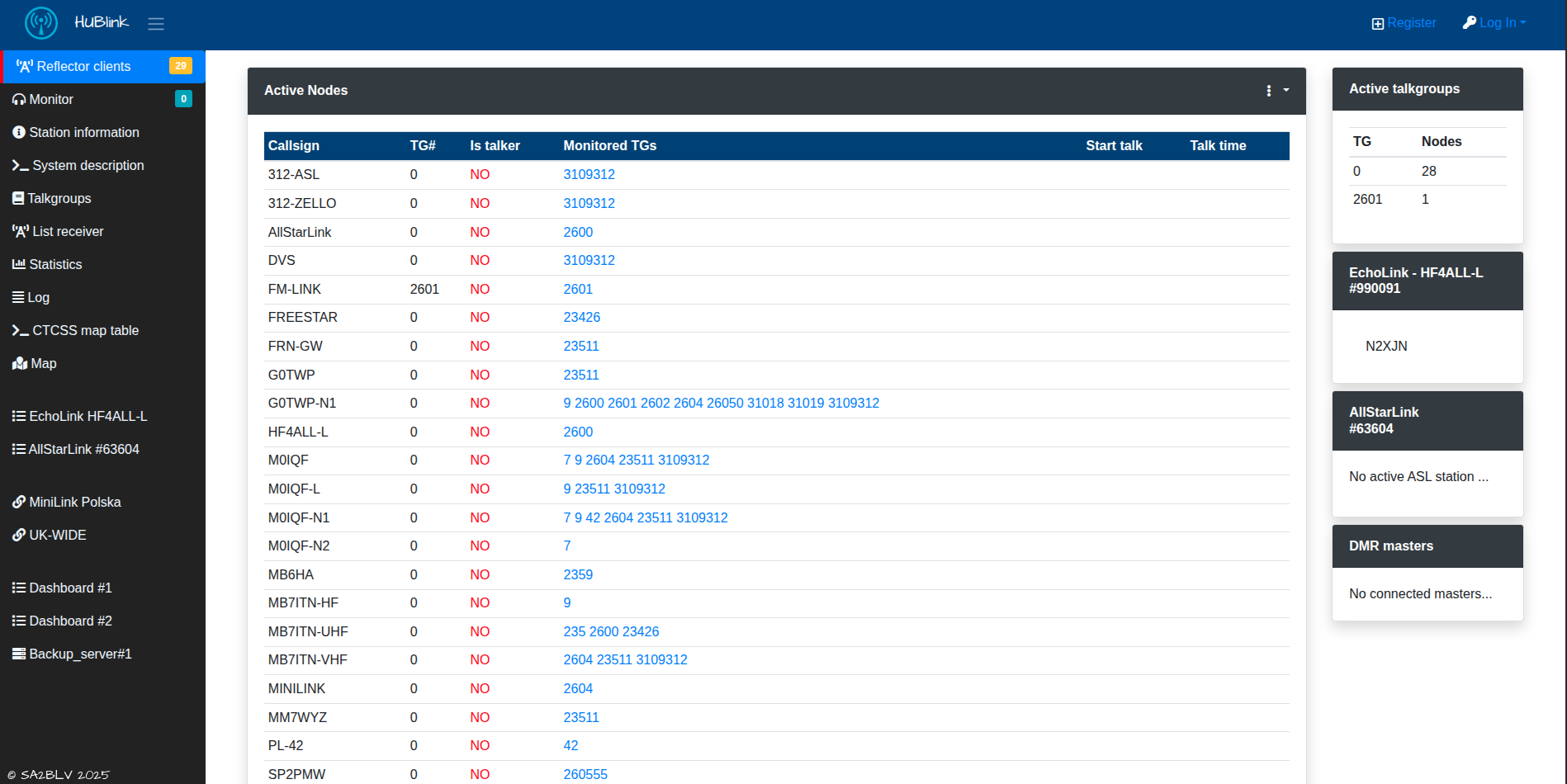Click the HUBLink antenna logo icon

click(x=40, y=23)
